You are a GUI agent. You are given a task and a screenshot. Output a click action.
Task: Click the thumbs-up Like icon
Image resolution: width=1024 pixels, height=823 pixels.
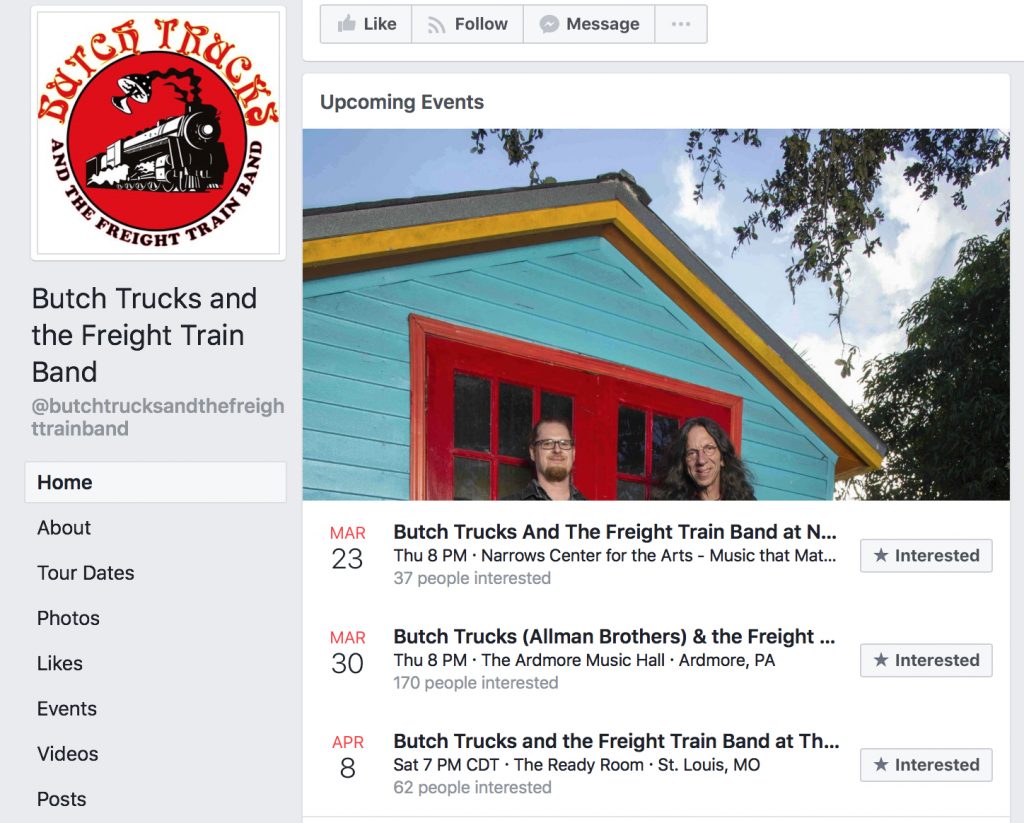coord(346,24)
